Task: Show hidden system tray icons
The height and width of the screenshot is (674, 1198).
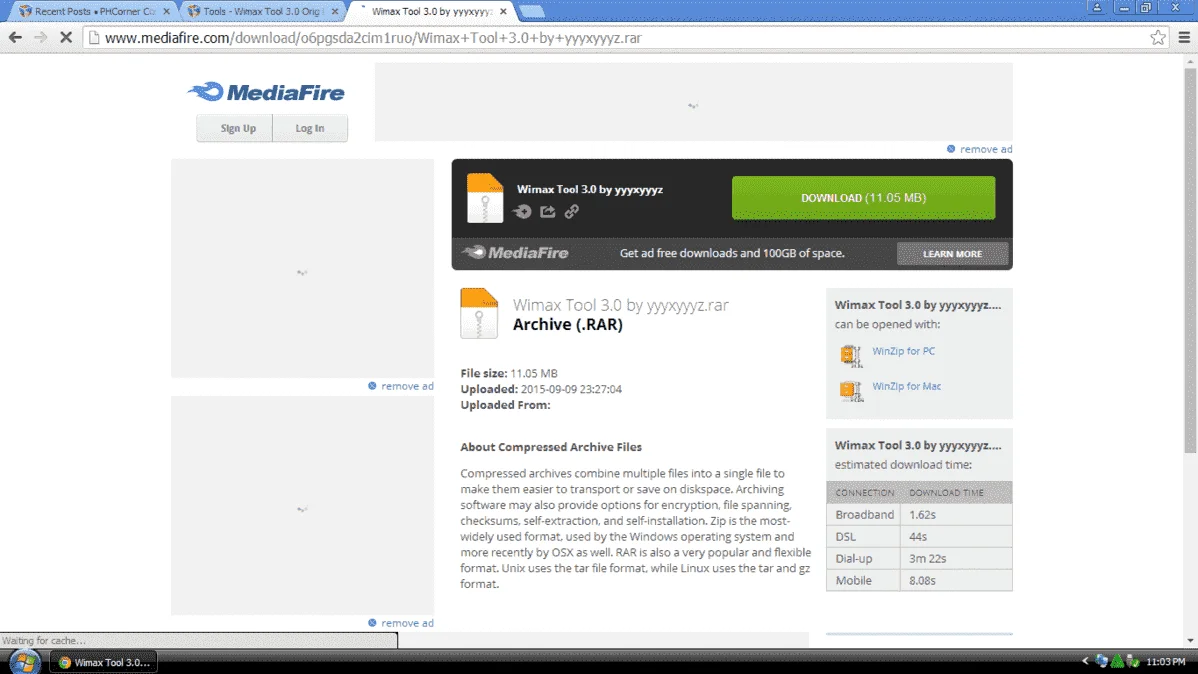Action: point(1085,662)
